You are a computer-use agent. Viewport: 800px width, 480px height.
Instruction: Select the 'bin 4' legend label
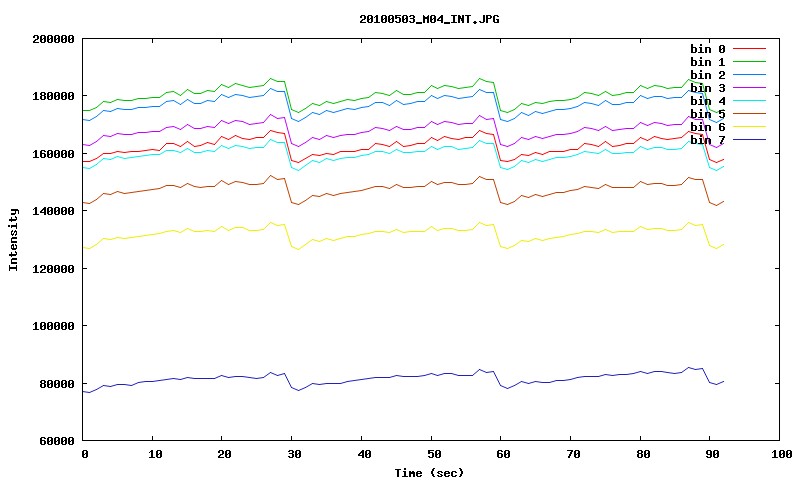click(708, 101)
